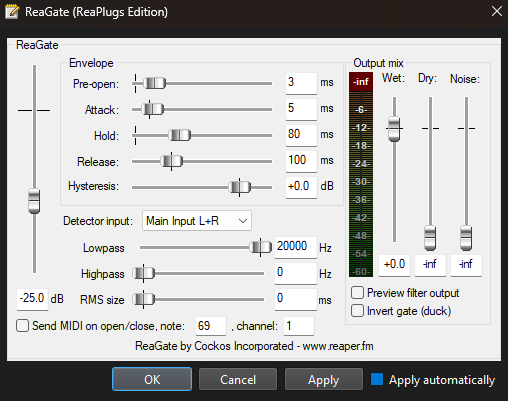
Task: Enable Send MIDI on open/close checkbox
Action: pyautogui.click(x=22, y=325)
